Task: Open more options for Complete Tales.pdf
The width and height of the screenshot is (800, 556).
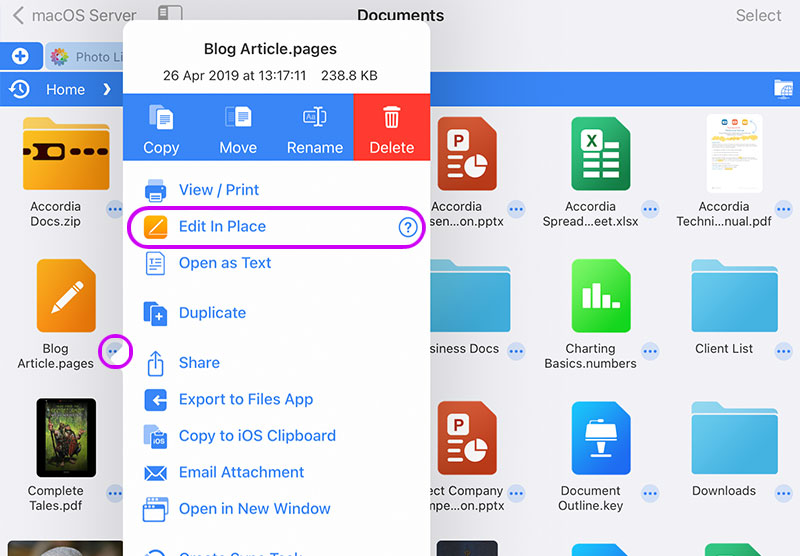Action: coord(115,493)
